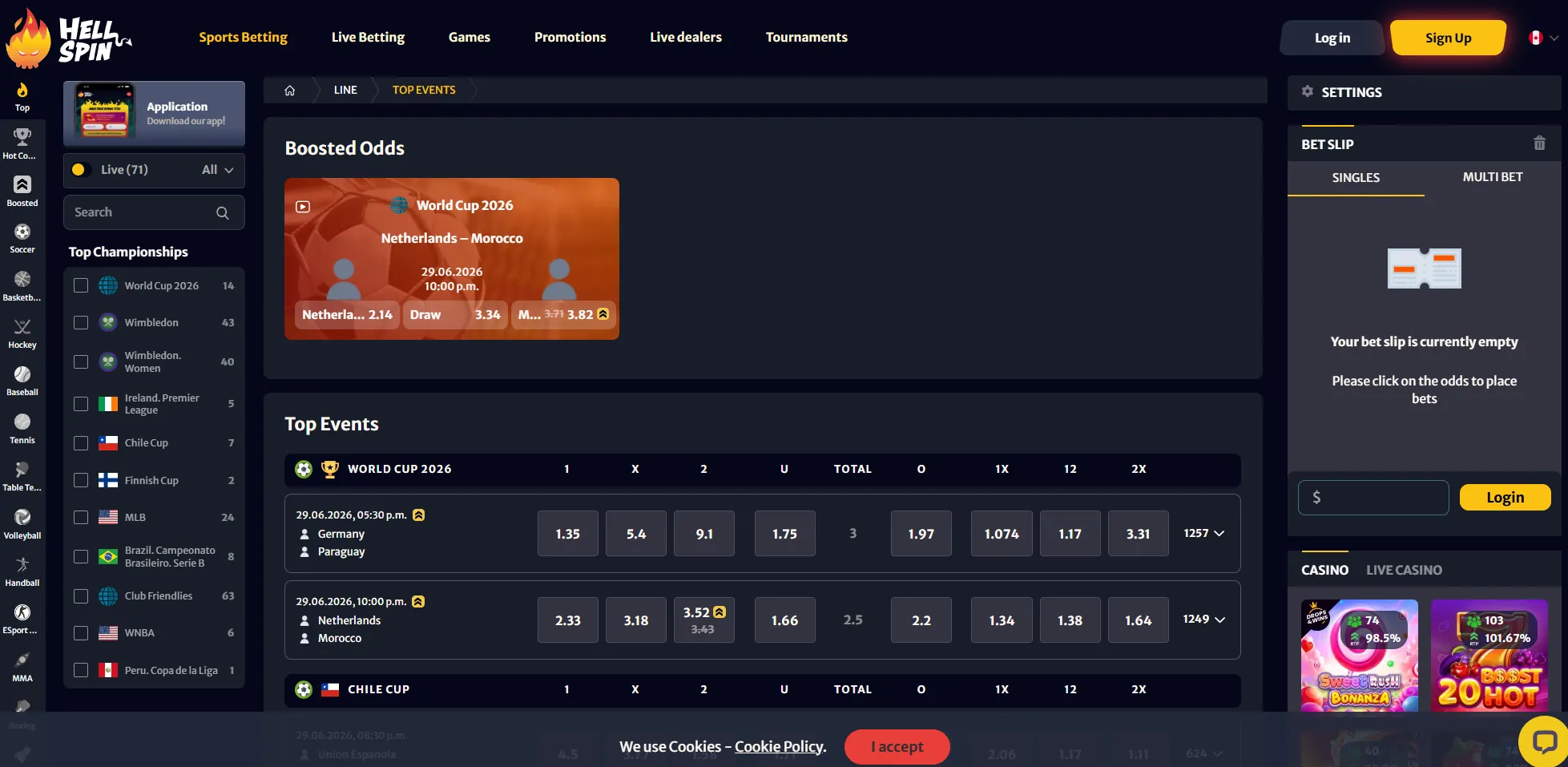
Task: Check the World Cup 2026 championship box
Action: [x=81, y=285]
